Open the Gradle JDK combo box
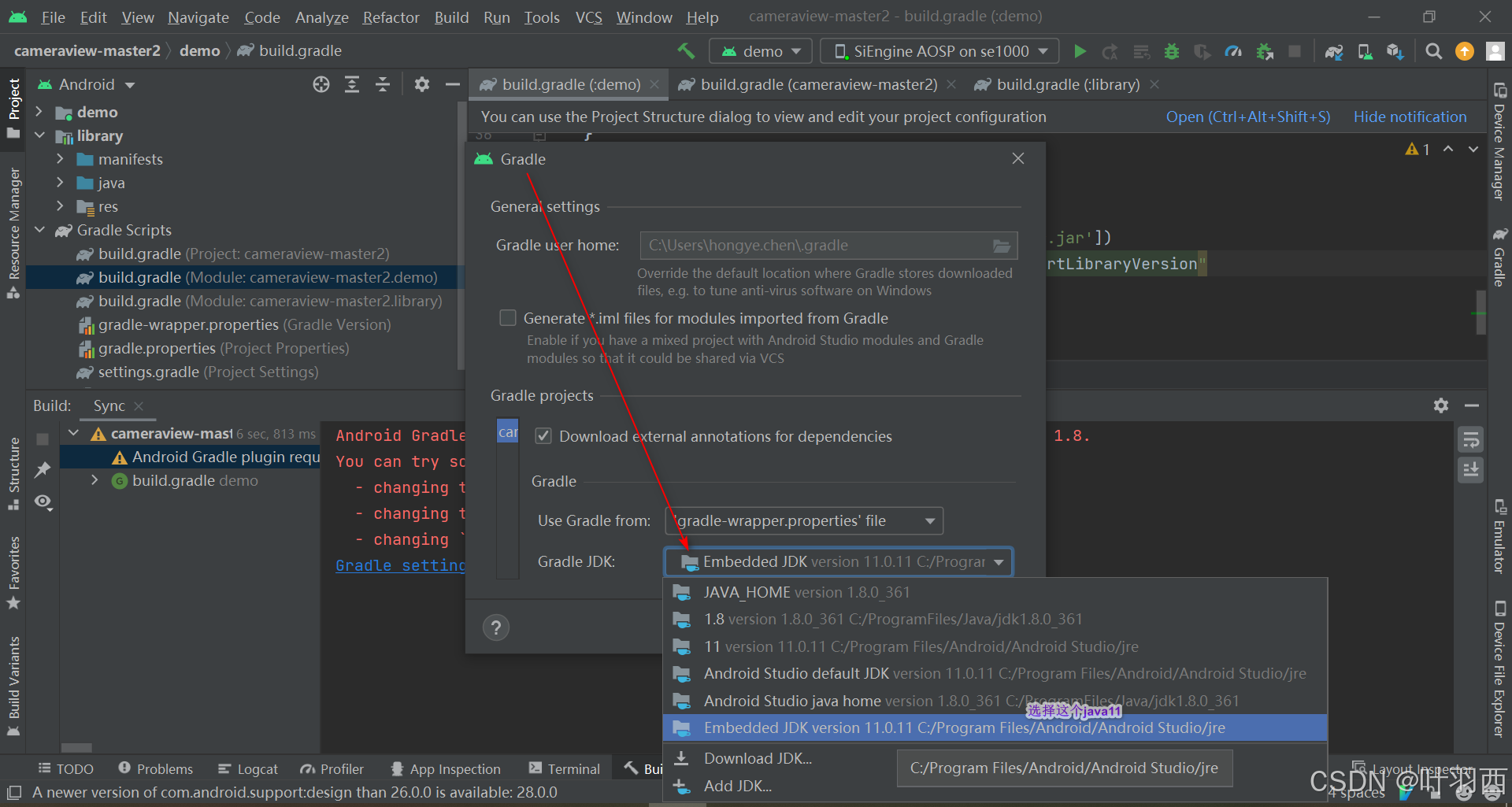The image size is (1512, 807). [839, 562]
